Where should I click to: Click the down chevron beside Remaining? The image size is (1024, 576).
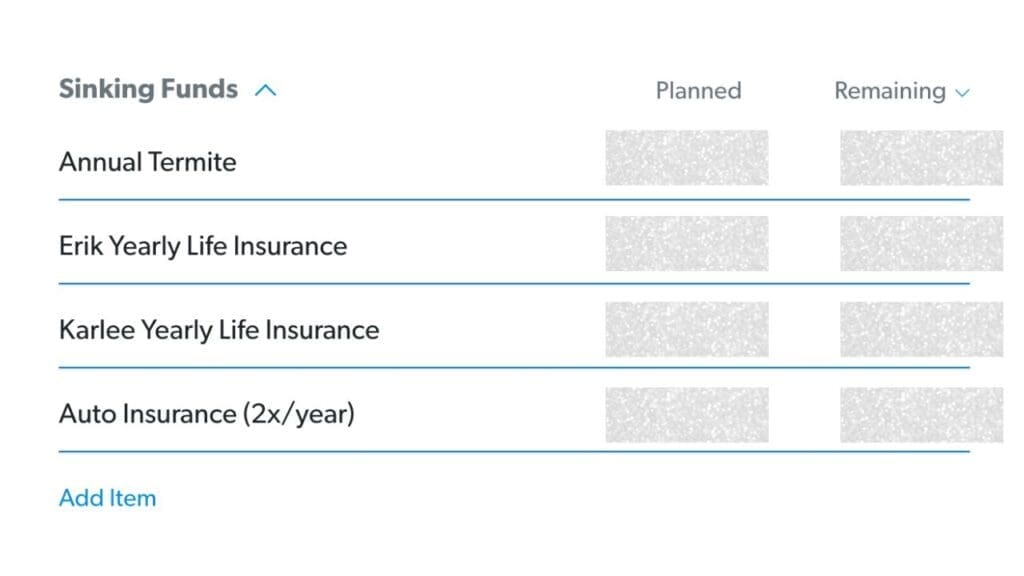[963, 93]
